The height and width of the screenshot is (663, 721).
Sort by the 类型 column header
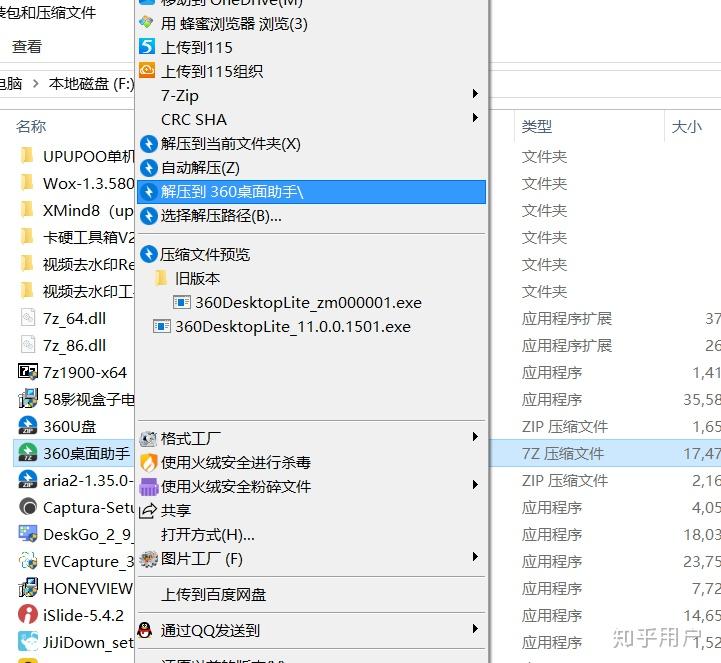537,126
